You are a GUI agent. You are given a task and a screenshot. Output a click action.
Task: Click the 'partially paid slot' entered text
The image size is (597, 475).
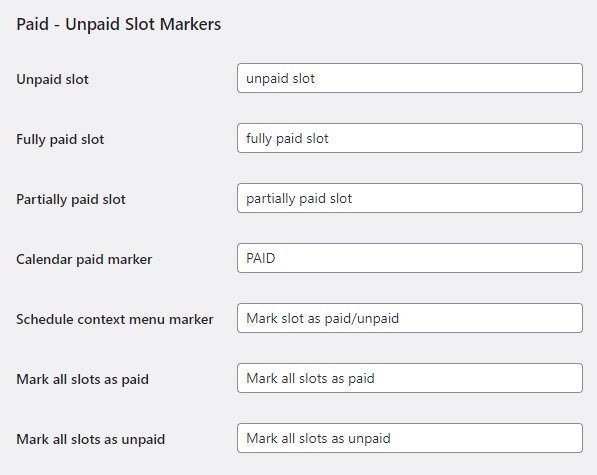[x=299, y=199]
